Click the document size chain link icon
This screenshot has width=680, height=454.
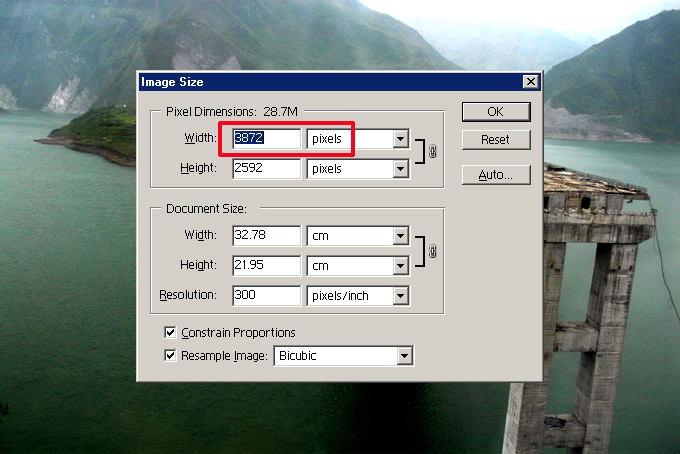point(432,251)
